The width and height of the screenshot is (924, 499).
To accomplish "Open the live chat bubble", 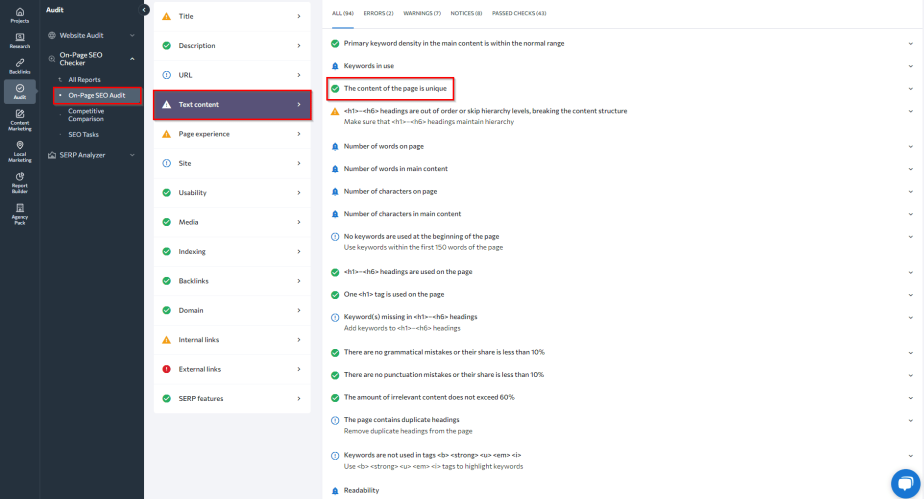I will coord(906,484).
